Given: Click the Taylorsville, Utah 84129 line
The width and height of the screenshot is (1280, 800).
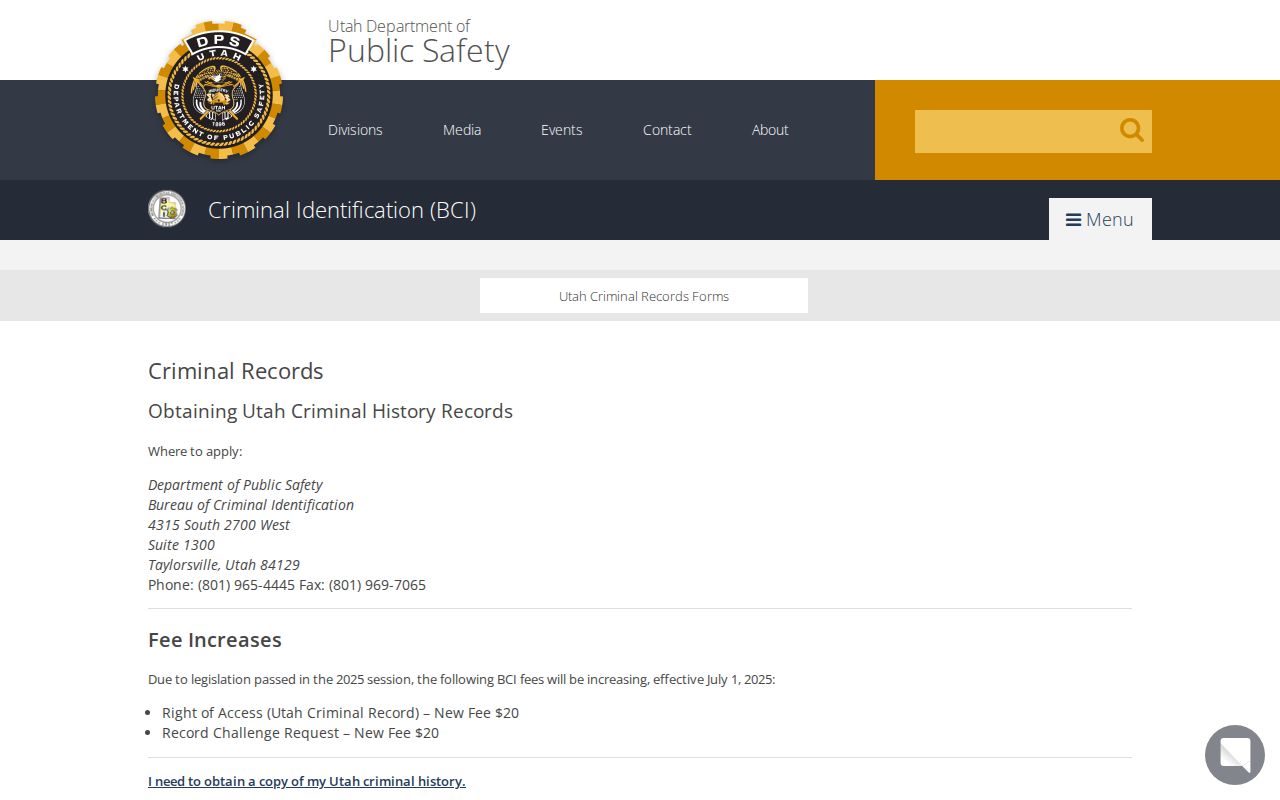Looking at the screenshot, I should [224, 565].
